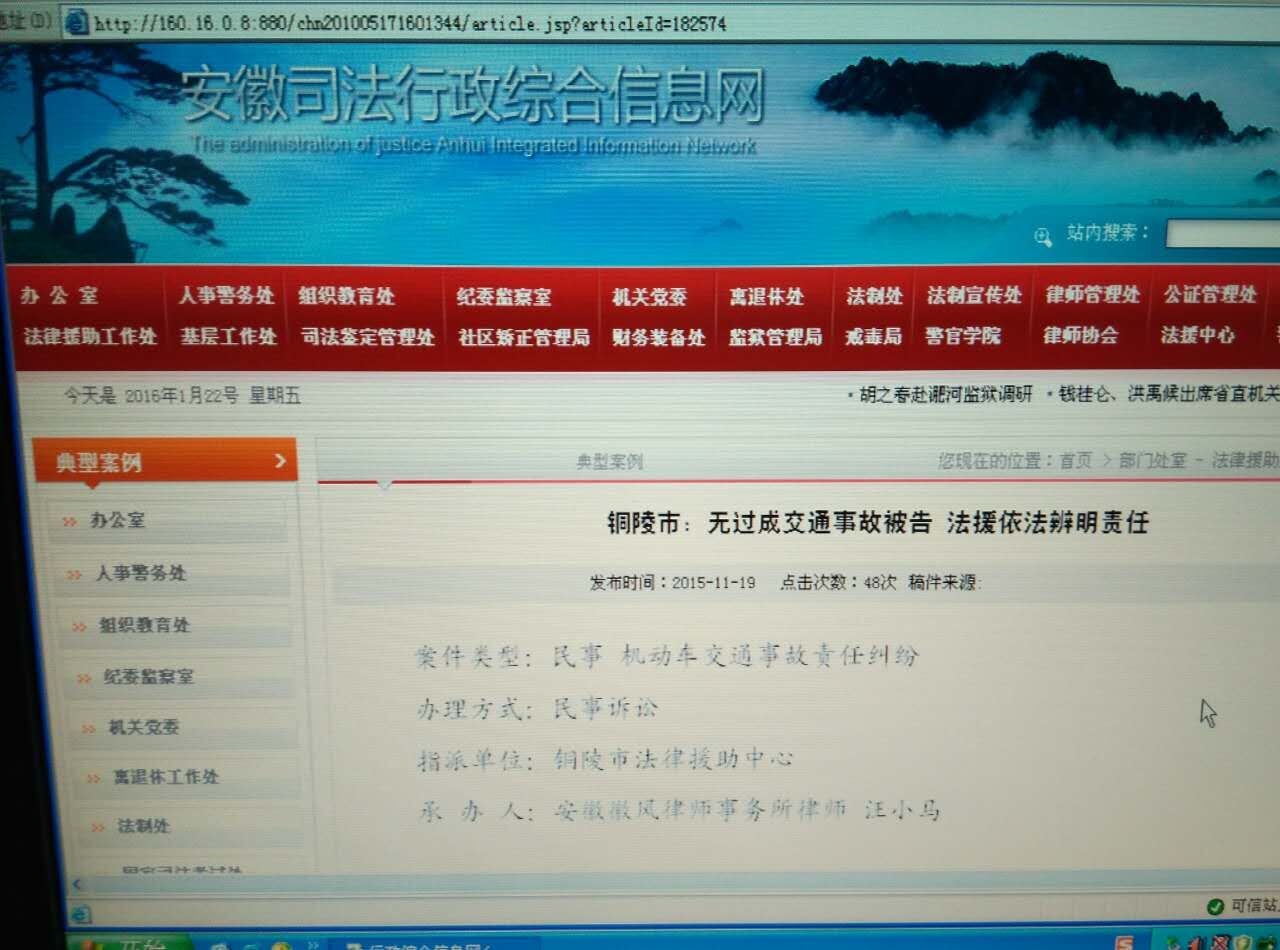Click the 首页 breadcrumb link

coord(1075,460)
